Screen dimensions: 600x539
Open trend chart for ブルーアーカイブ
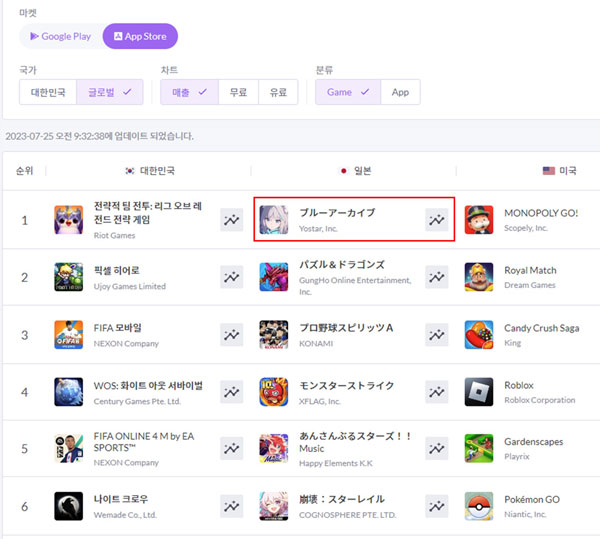tap(437, 220)
